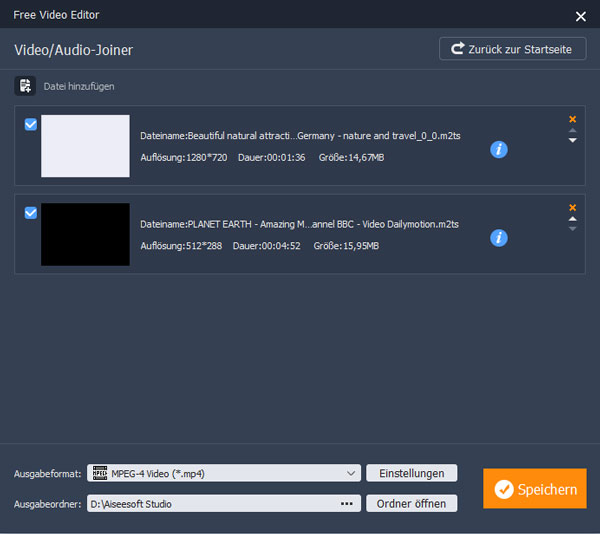Remove the Beautiful natural attractions file with orange X
Image resolution: width=600 pixels, height=534 pixels.
[572, 119]
